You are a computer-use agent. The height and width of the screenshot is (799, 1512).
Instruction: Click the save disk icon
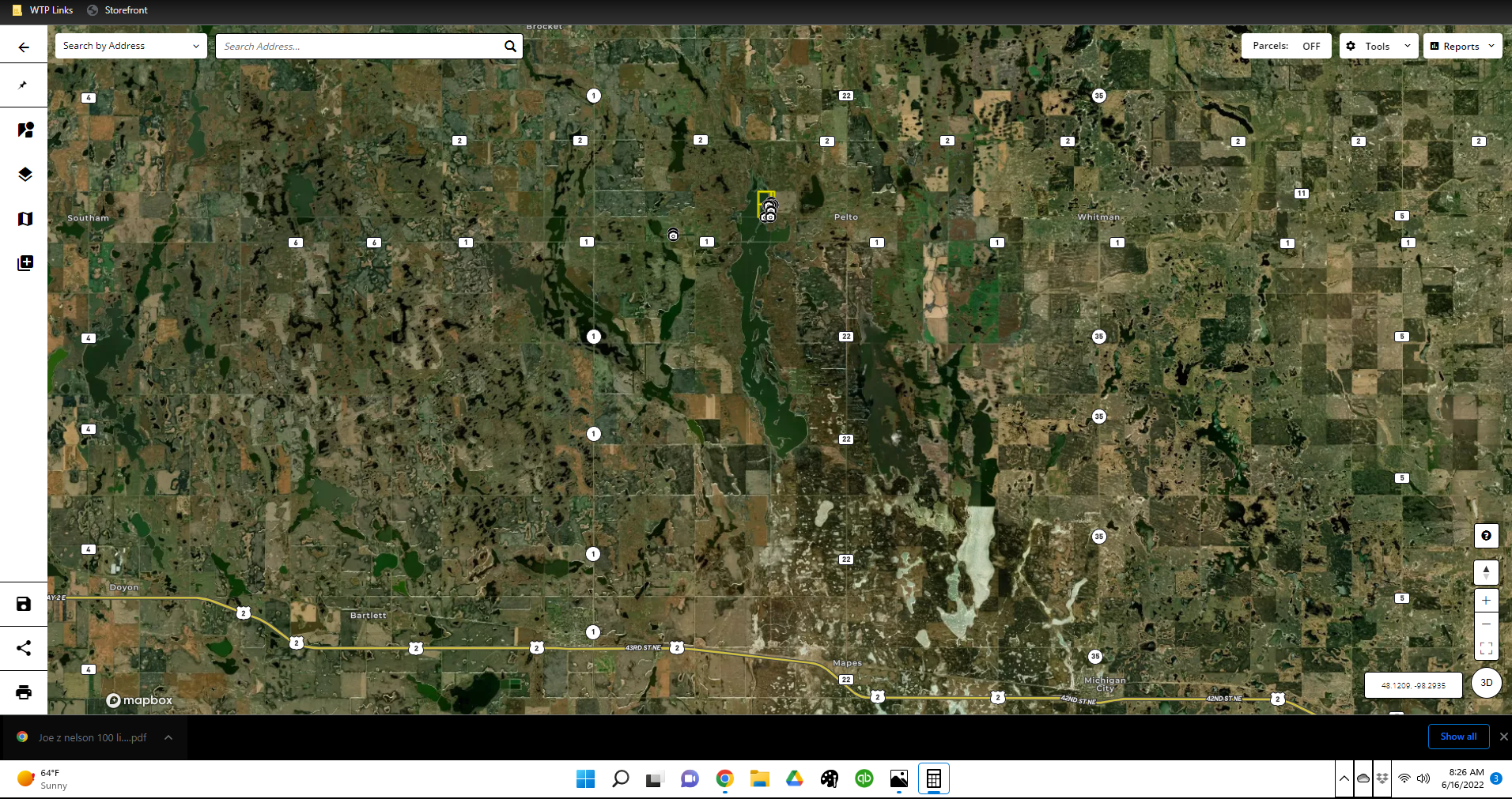point(24,604)
